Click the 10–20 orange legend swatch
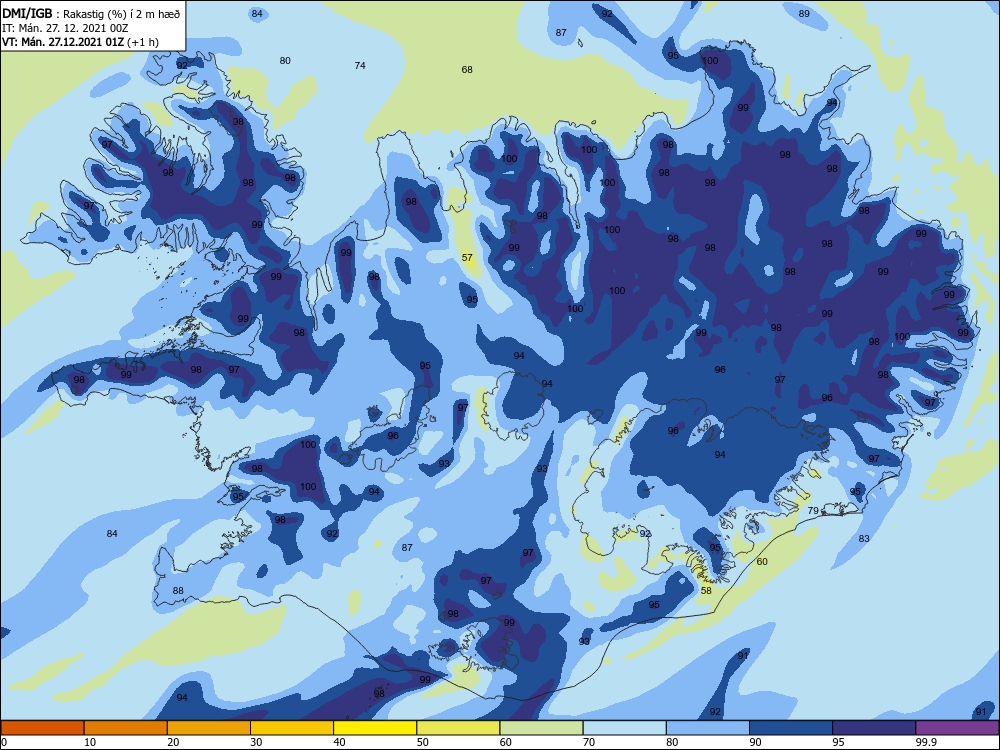The width and height of the screenshot is (1000, 750). [x=126, y=728]
